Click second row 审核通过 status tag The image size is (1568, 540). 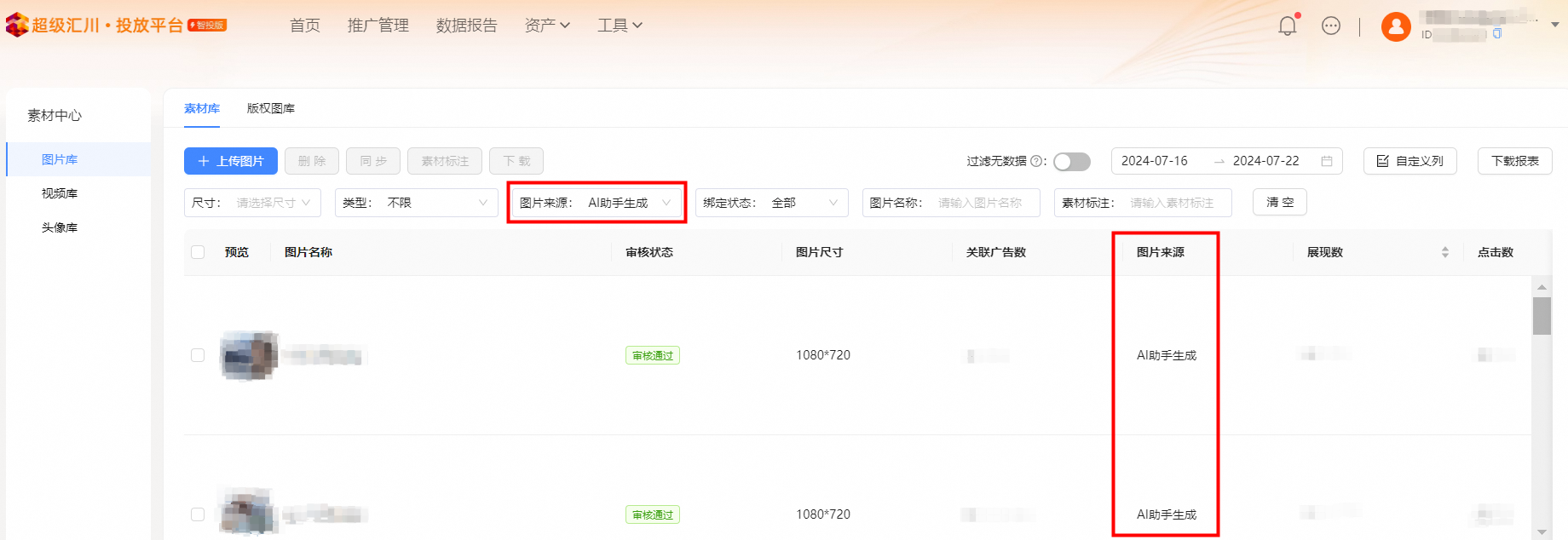653,514
